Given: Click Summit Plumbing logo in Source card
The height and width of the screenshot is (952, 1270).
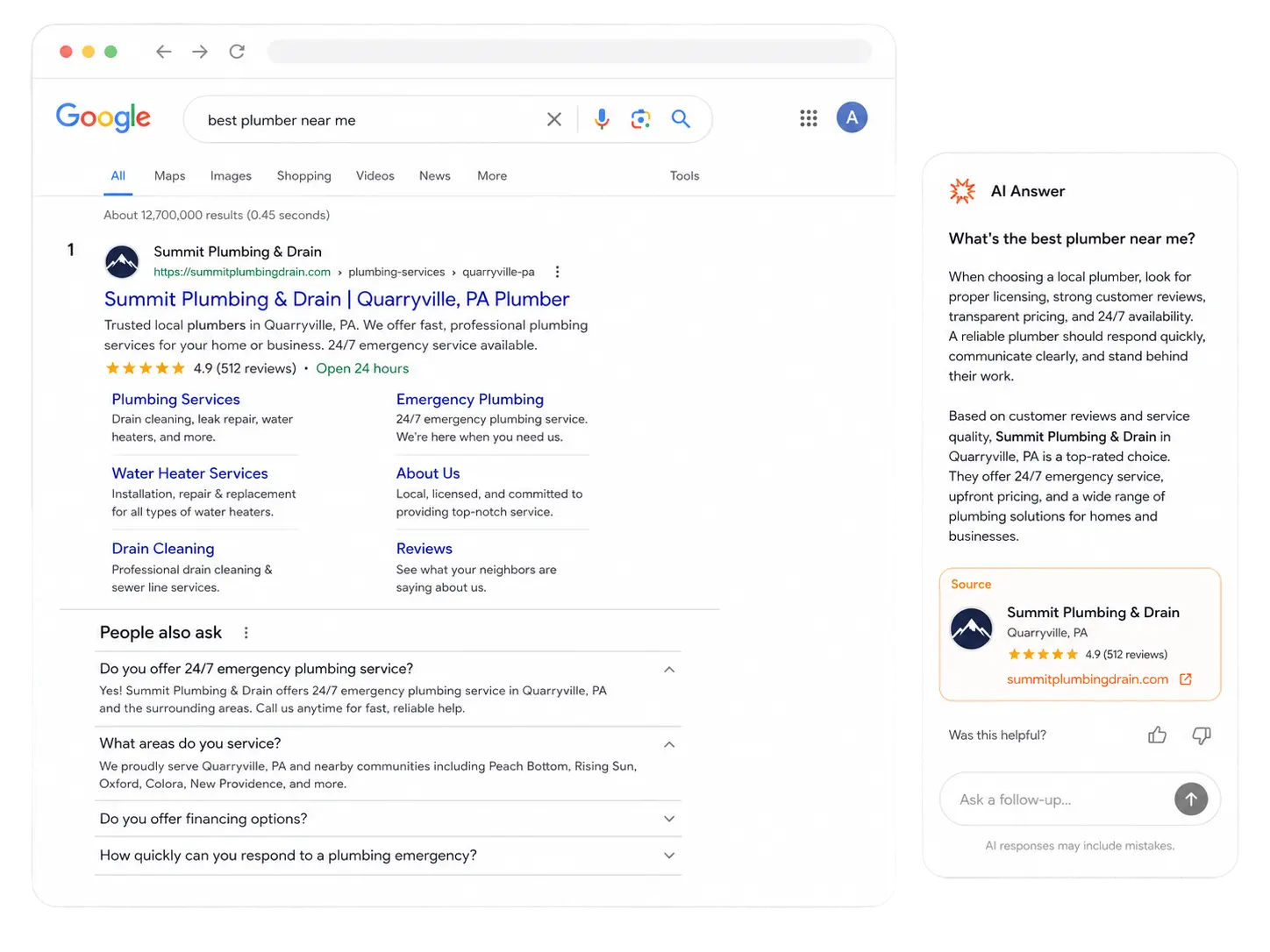Looking at the screenshot, I should click(x=972, y=629).
